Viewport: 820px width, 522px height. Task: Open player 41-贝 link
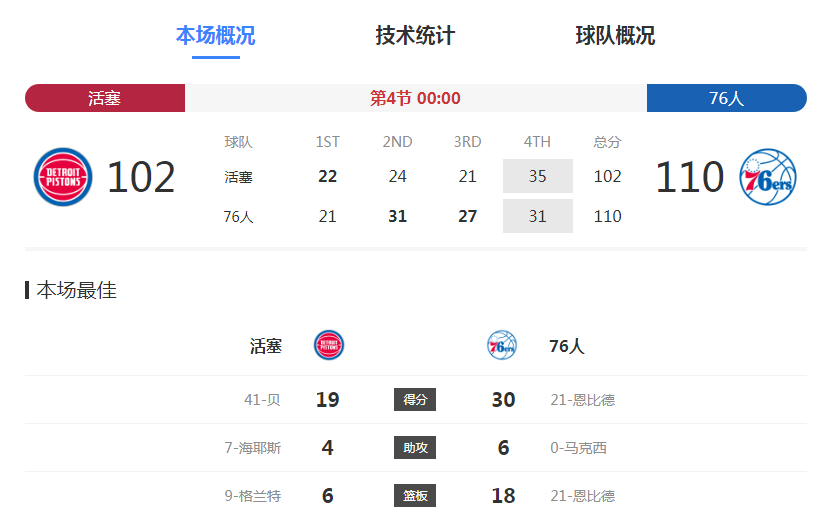tap(262, 400)
